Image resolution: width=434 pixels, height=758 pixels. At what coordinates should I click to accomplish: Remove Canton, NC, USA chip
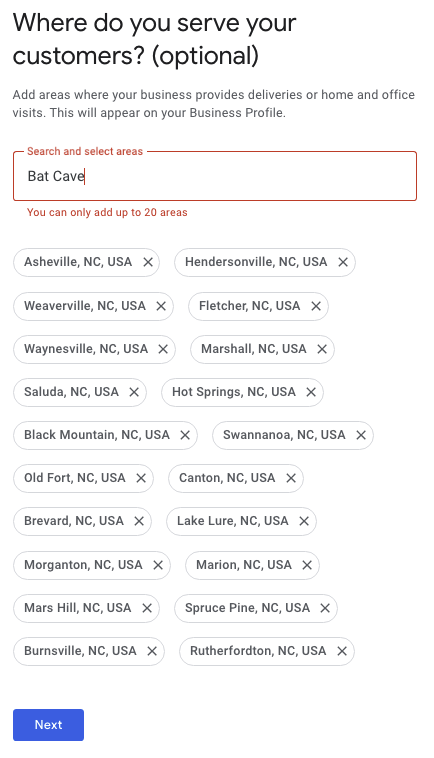[x=291, y=478]
